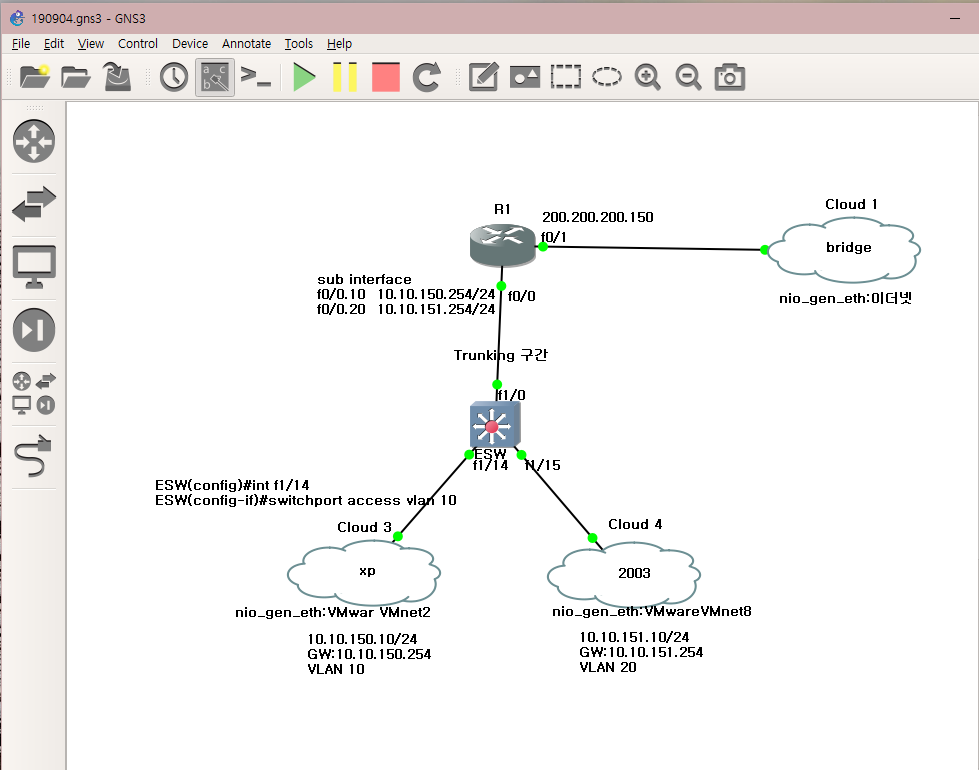Click the Zoom in magnifier icon

pos(647,77)
